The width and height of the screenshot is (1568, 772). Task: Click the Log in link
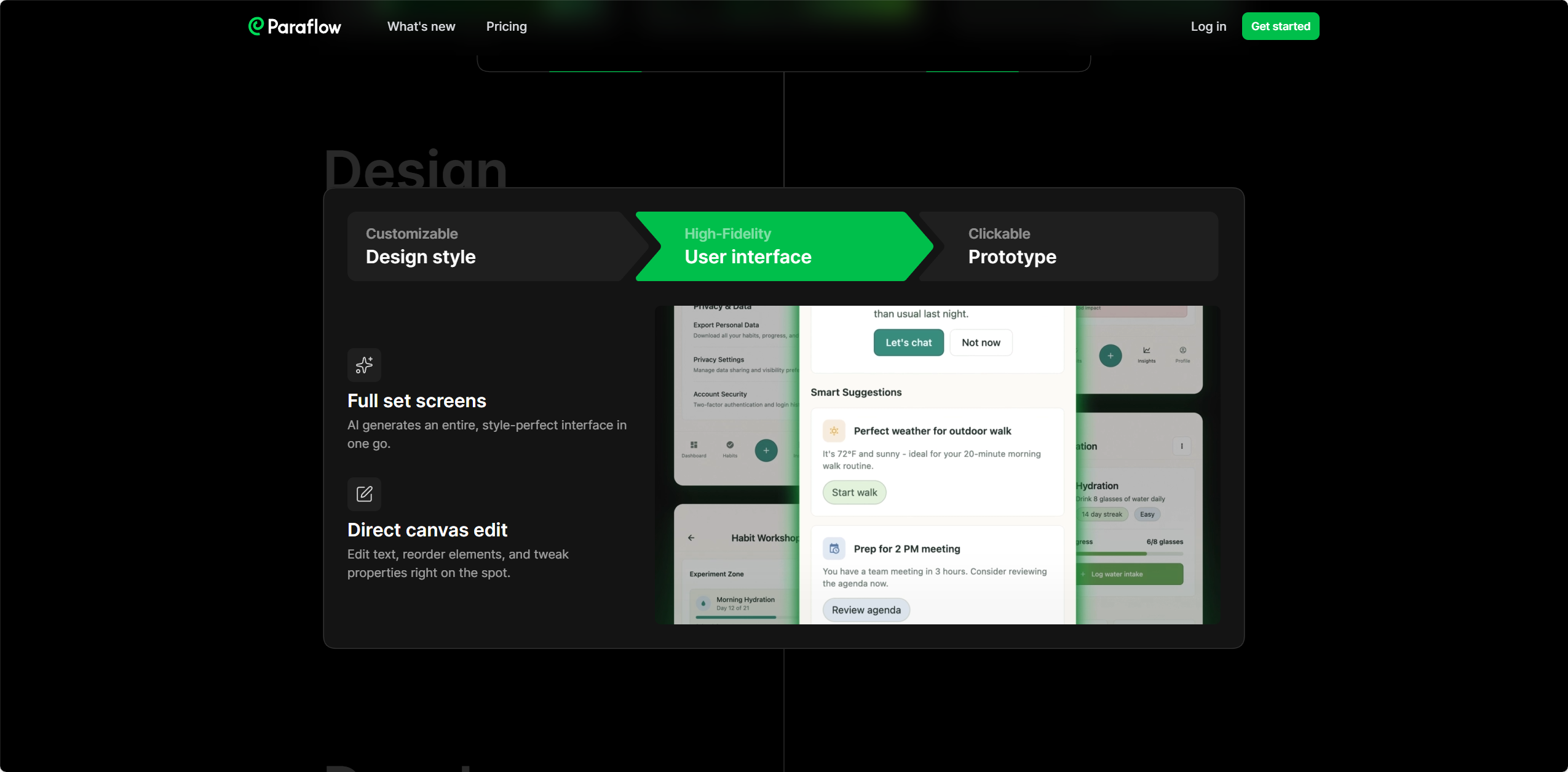point(1208,26)
